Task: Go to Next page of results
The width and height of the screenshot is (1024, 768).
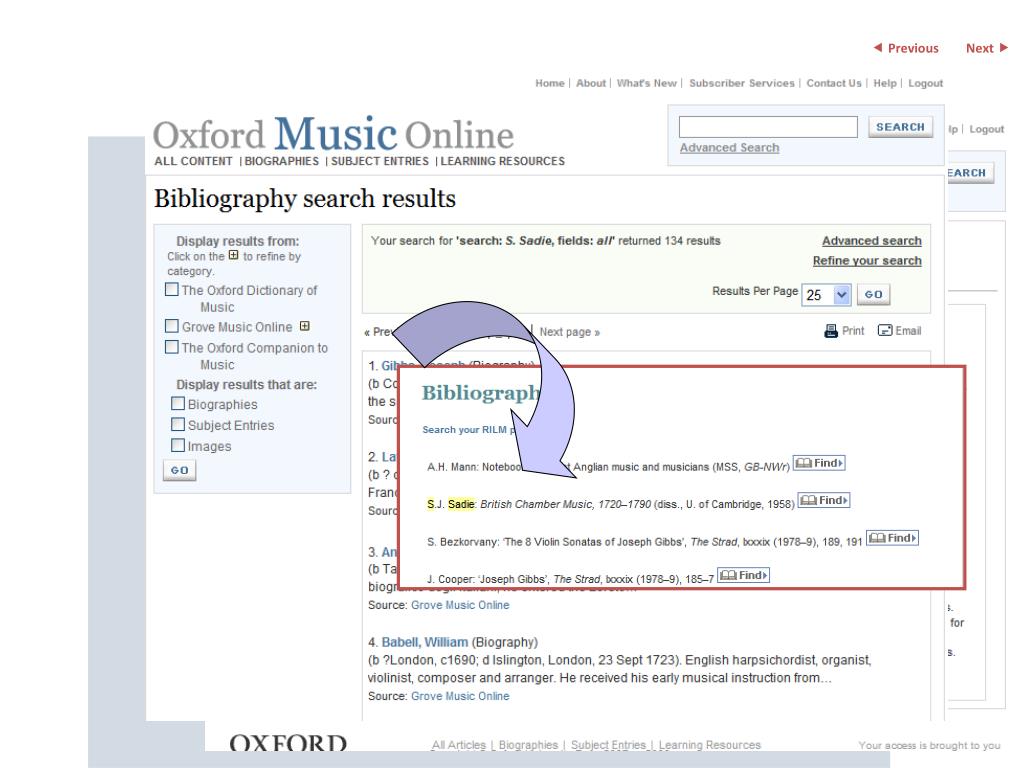Action: click(569, 332)
